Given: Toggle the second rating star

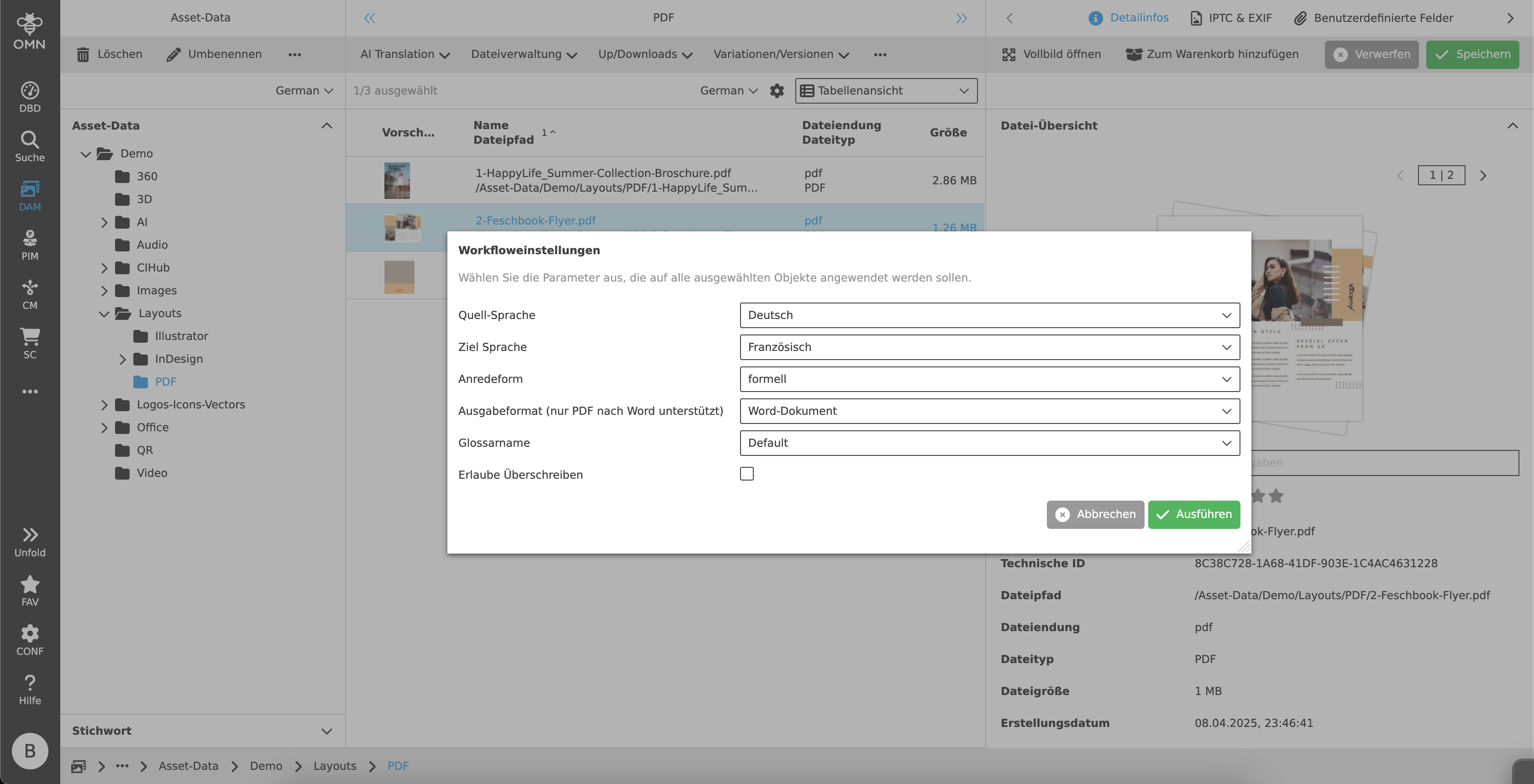Looking at the screenshot, I should (x=1275, y=497).
